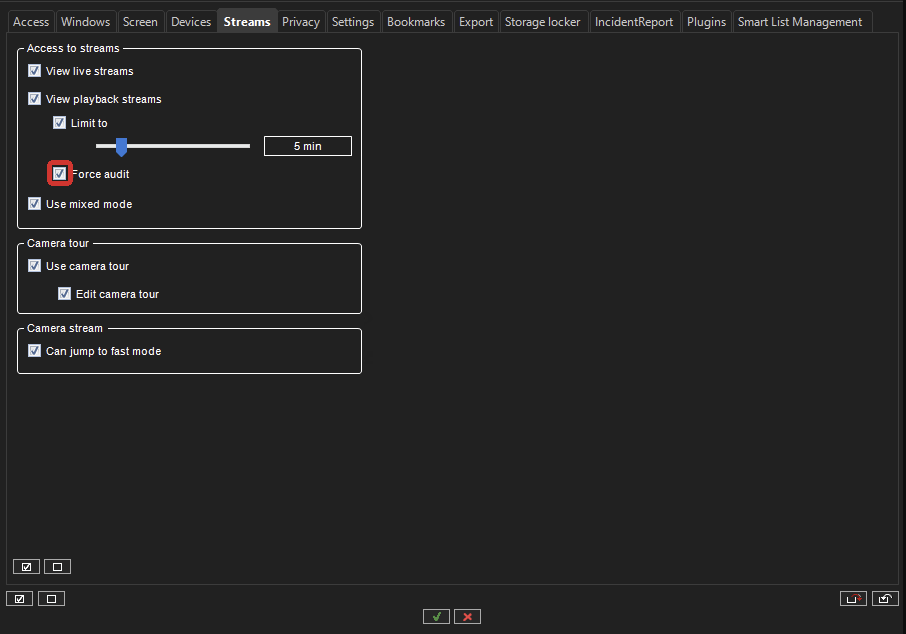Image resolution: width=906 pixels, height=634 pixels.
Task: Go to the Devices tab
Action: point(191,22)
